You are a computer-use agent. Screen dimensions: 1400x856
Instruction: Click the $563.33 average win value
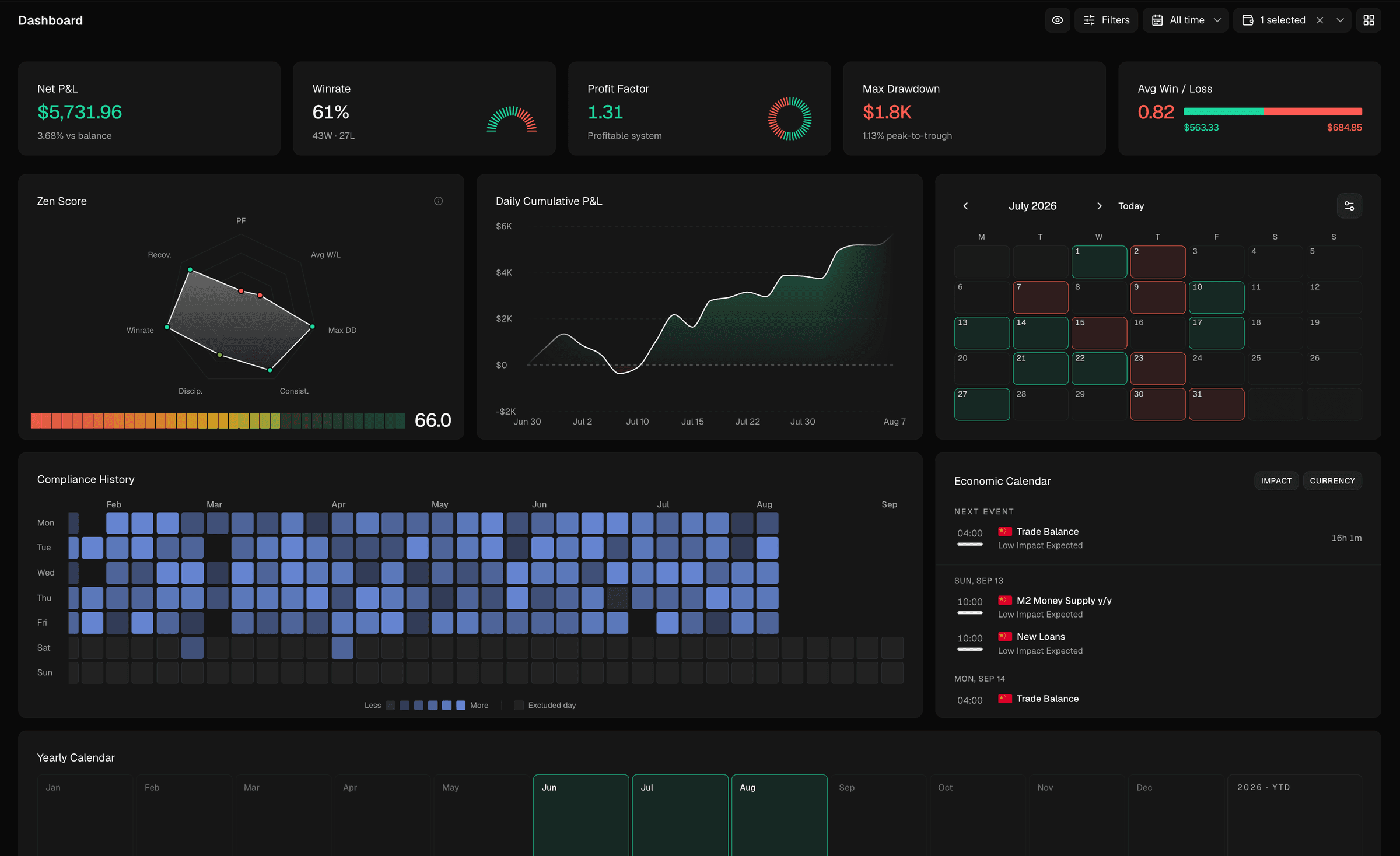tap(1201, 128)
